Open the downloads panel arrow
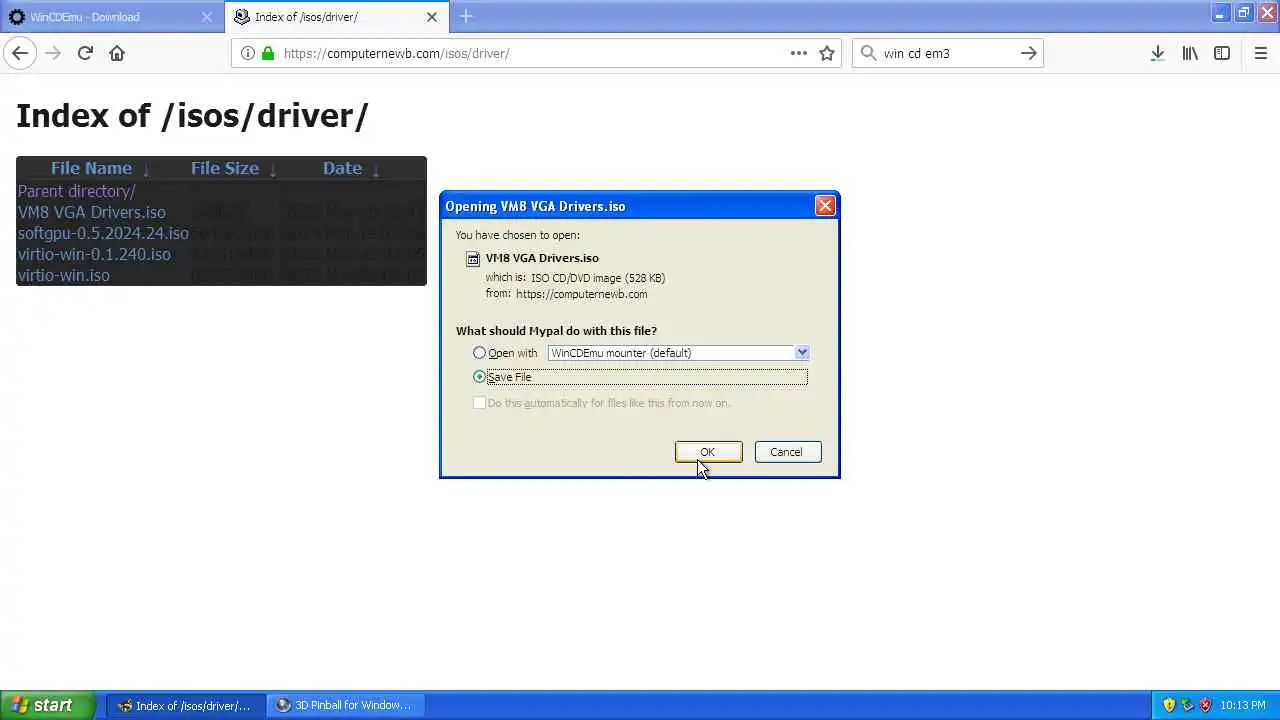The width and height of the screenshot is (1280, 720). [1157, 53]
